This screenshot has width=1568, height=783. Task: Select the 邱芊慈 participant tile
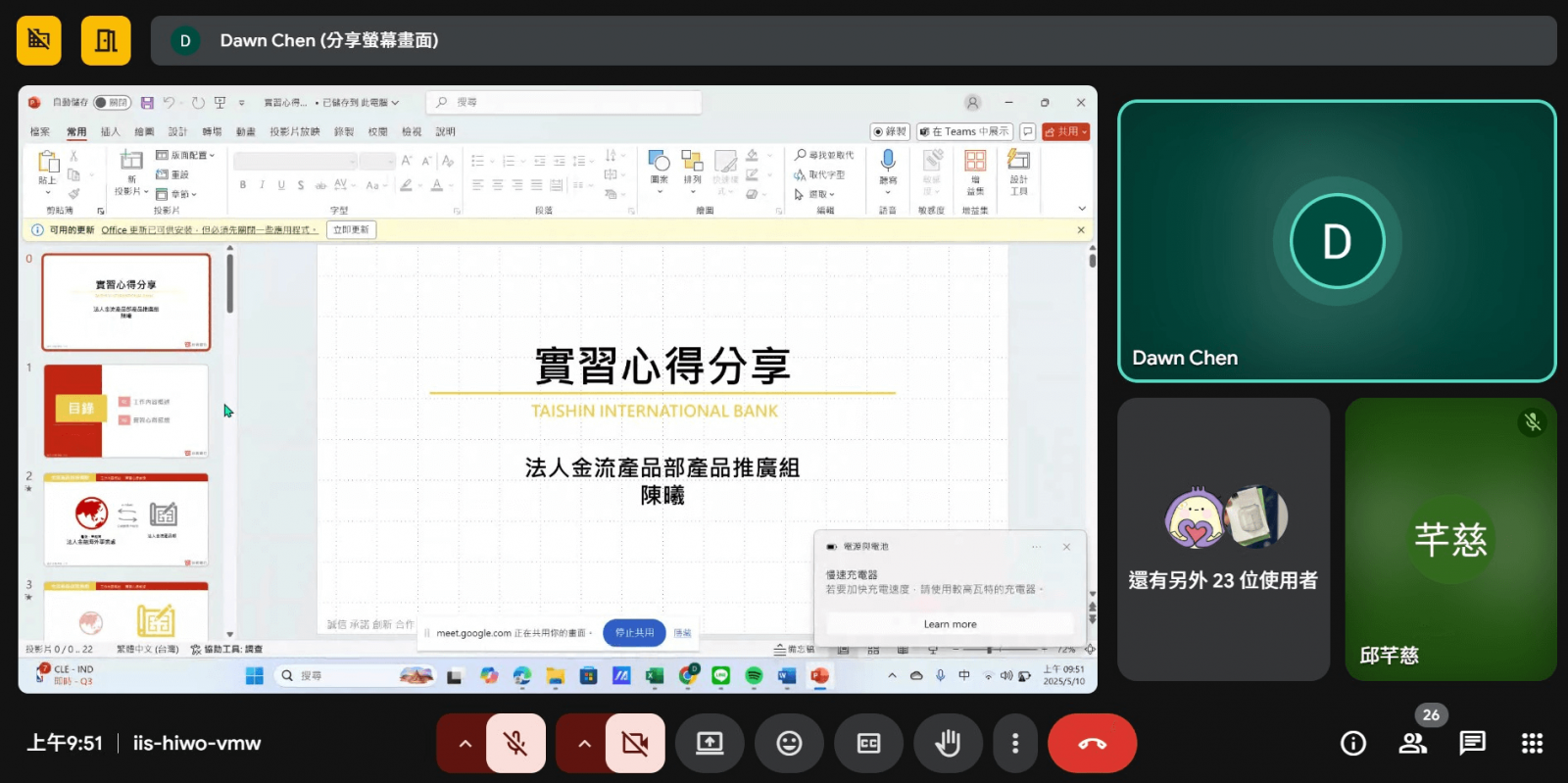click(x=1450, y=539)
